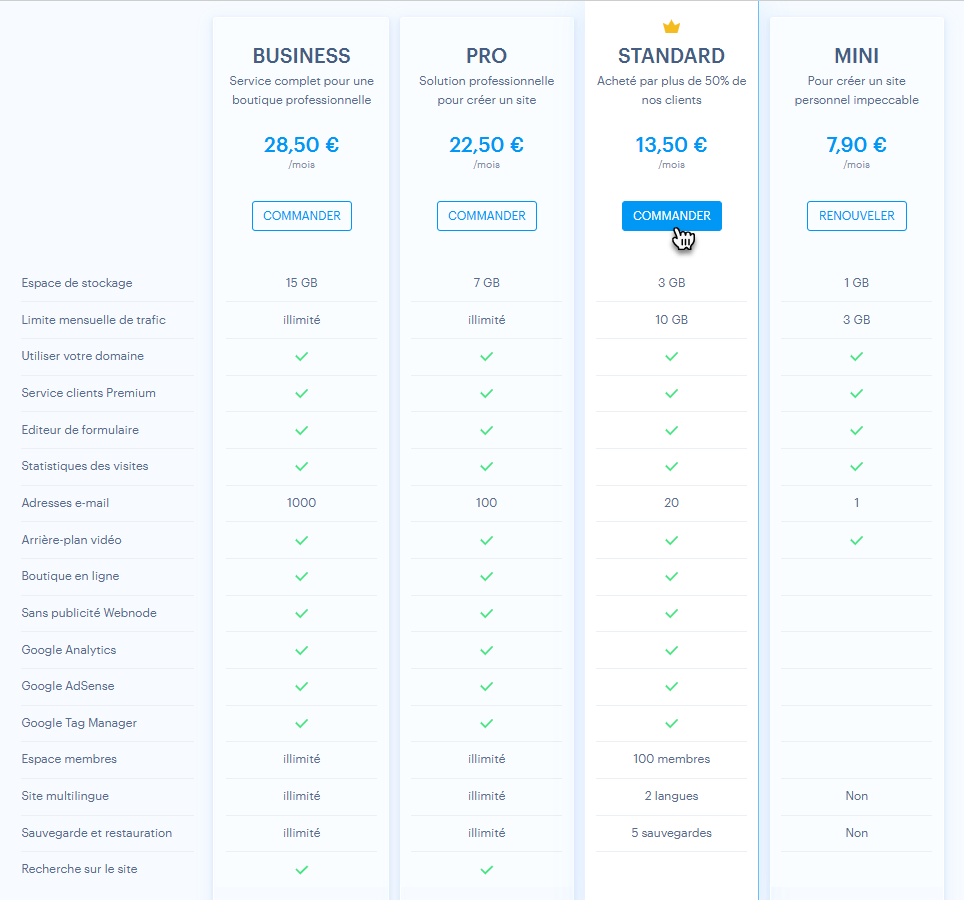Click the Adresses e-mail feature label
This screenshot has height=900, width=964.
point(65,503)
